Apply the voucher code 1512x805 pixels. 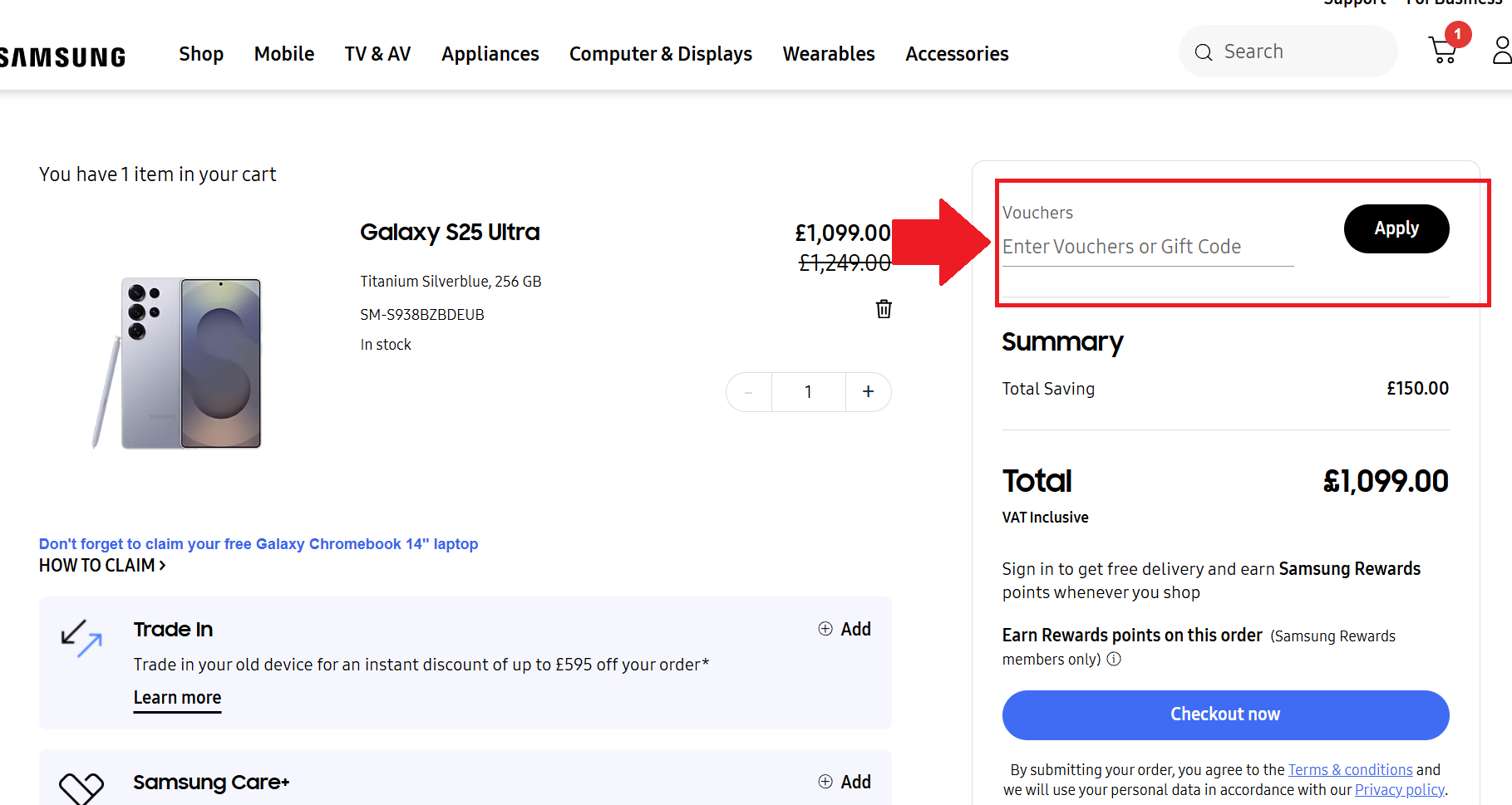[1396, 228]
